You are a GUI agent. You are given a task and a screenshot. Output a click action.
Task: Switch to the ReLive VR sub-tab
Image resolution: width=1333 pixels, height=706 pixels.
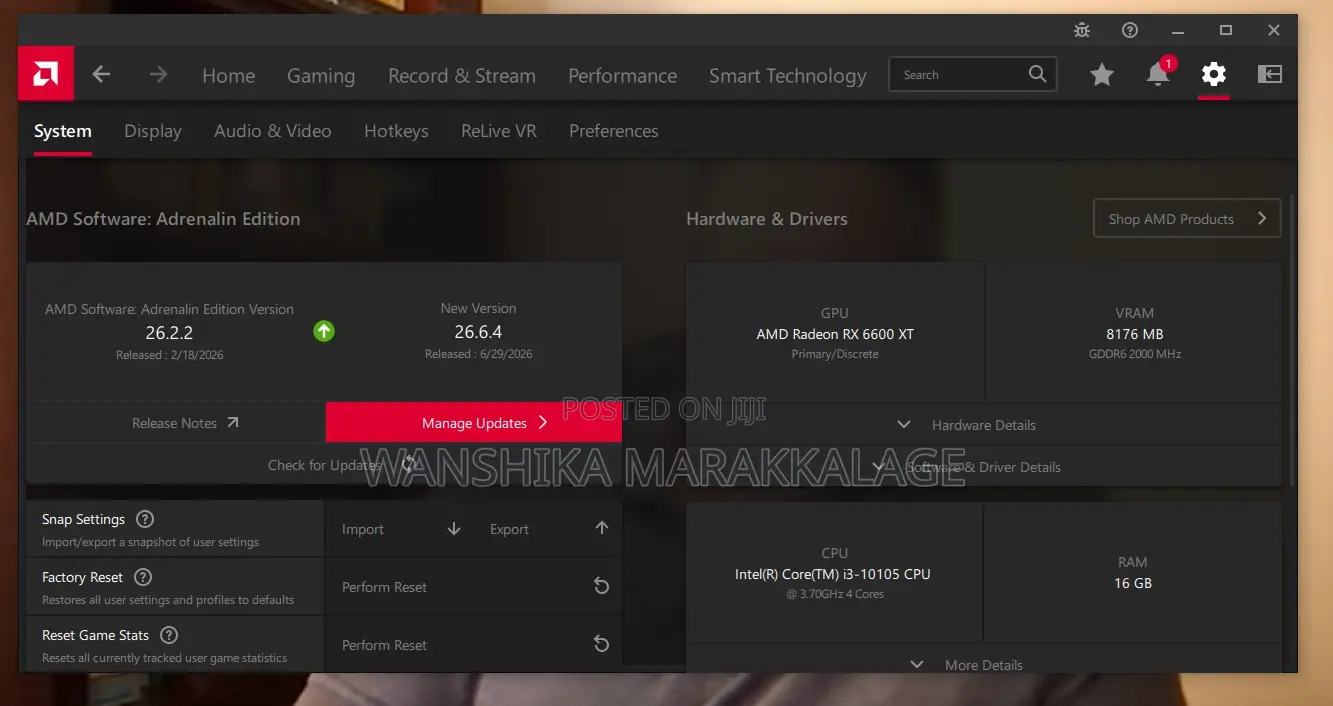point(499,131)
